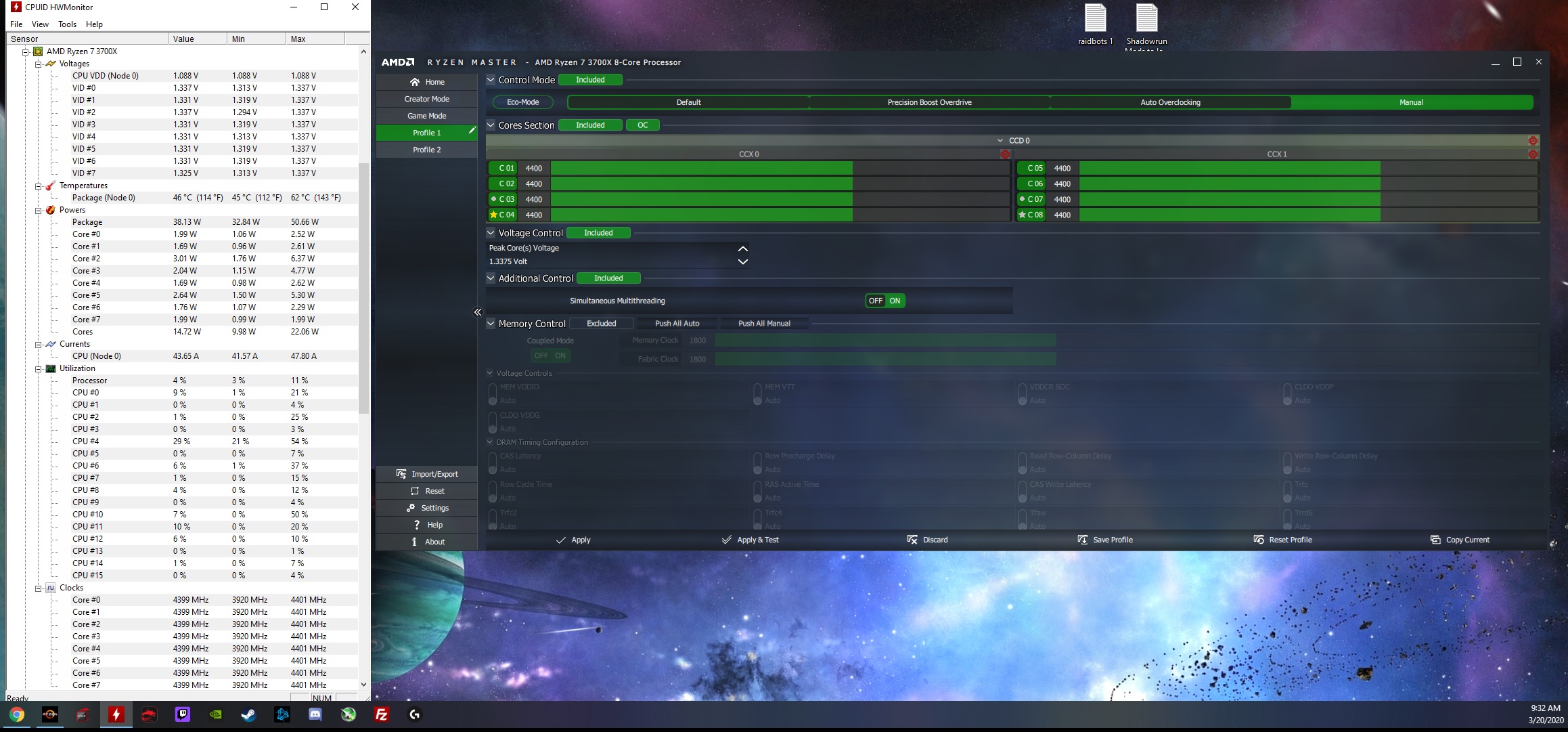Open About in Ryzen Master sidebar
This screenshot has width=1568, height=732.
427,542
